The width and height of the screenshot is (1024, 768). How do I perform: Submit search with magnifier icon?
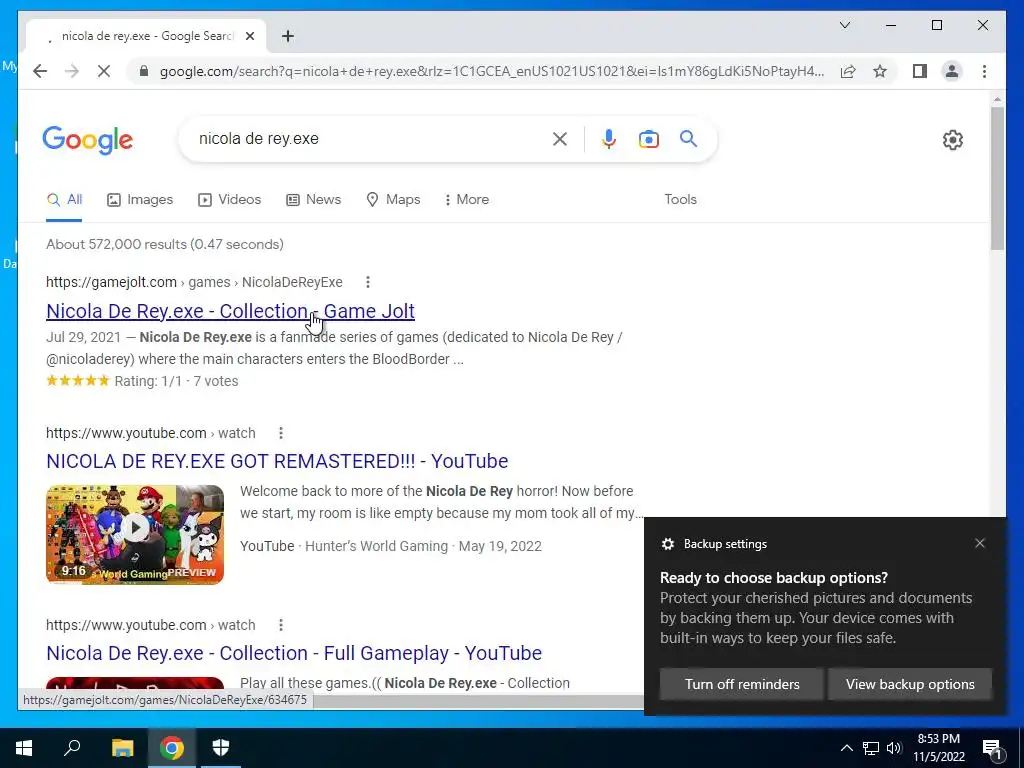688,138
